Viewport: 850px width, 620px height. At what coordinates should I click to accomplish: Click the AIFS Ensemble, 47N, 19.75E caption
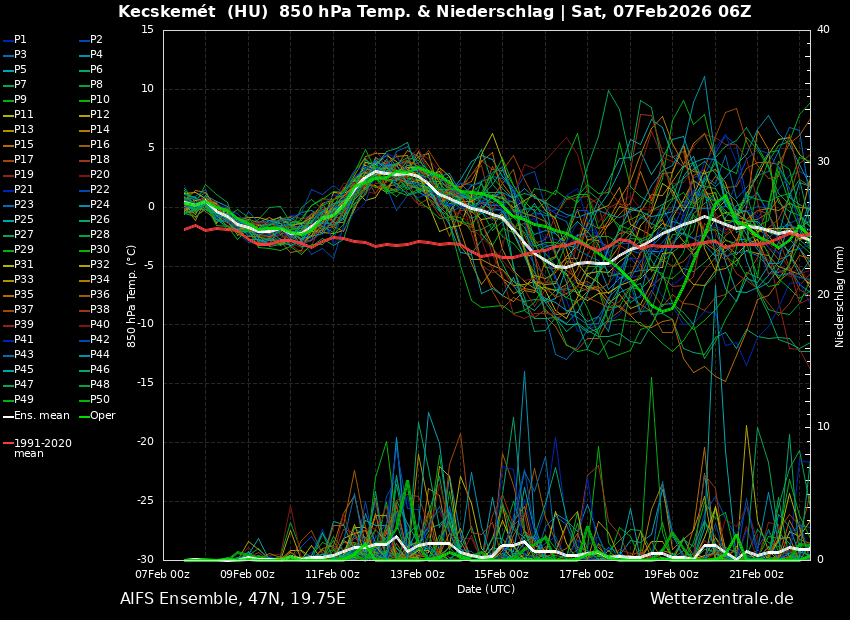point(232,599)
